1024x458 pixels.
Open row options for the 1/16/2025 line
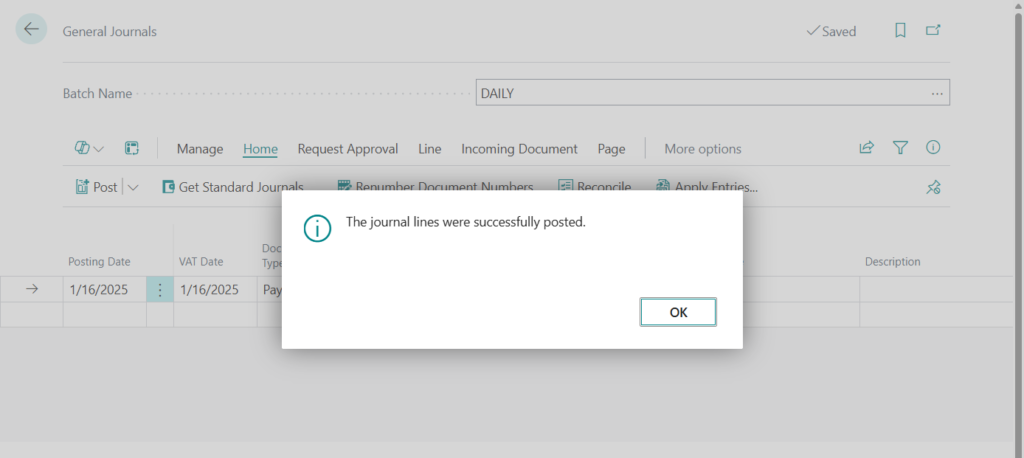tap(160, 290)
